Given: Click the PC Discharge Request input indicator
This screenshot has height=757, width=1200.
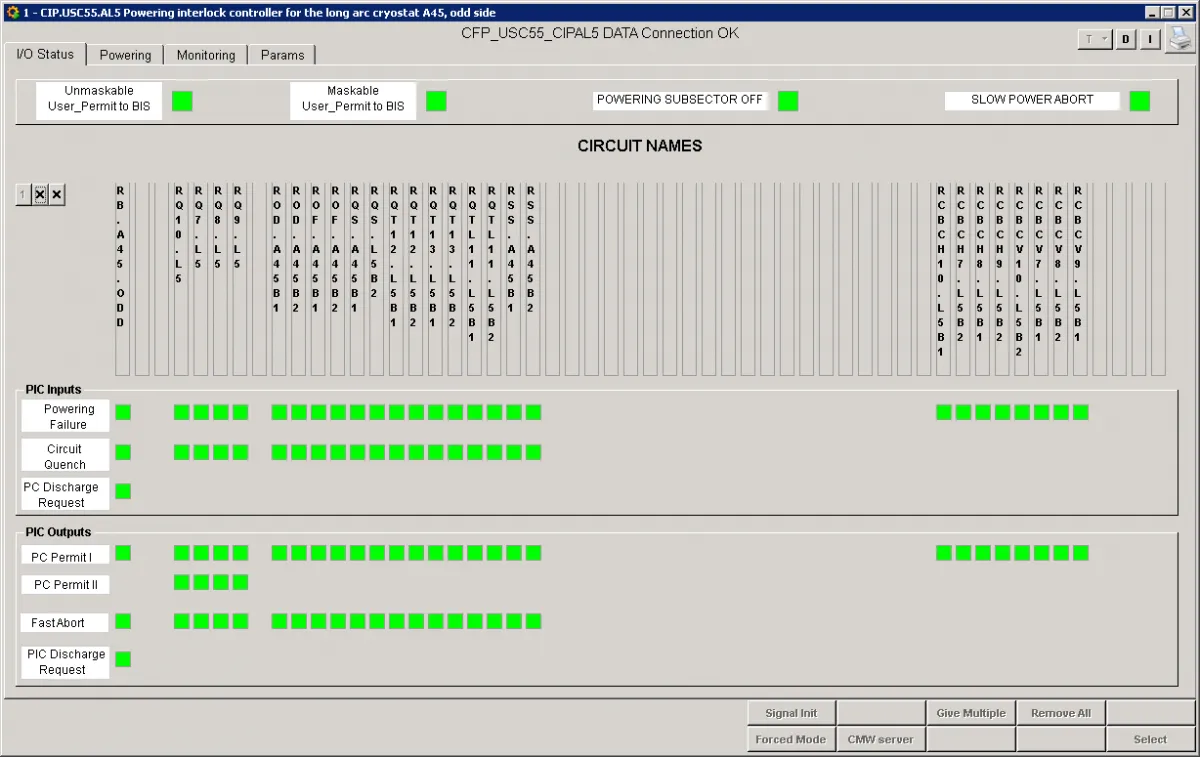Looking at the screenshot, I should tap(123, 491).
